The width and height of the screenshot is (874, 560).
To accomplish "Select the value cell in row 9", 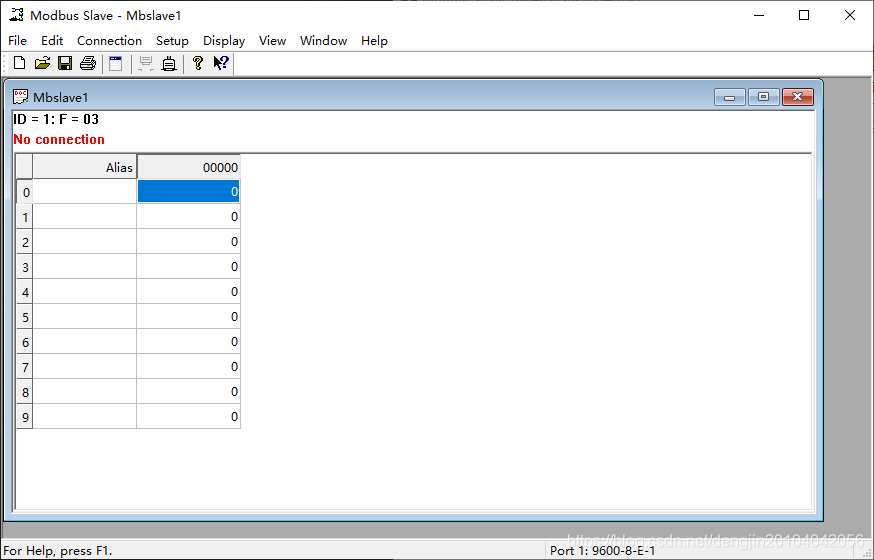I will tap(188, 417).
